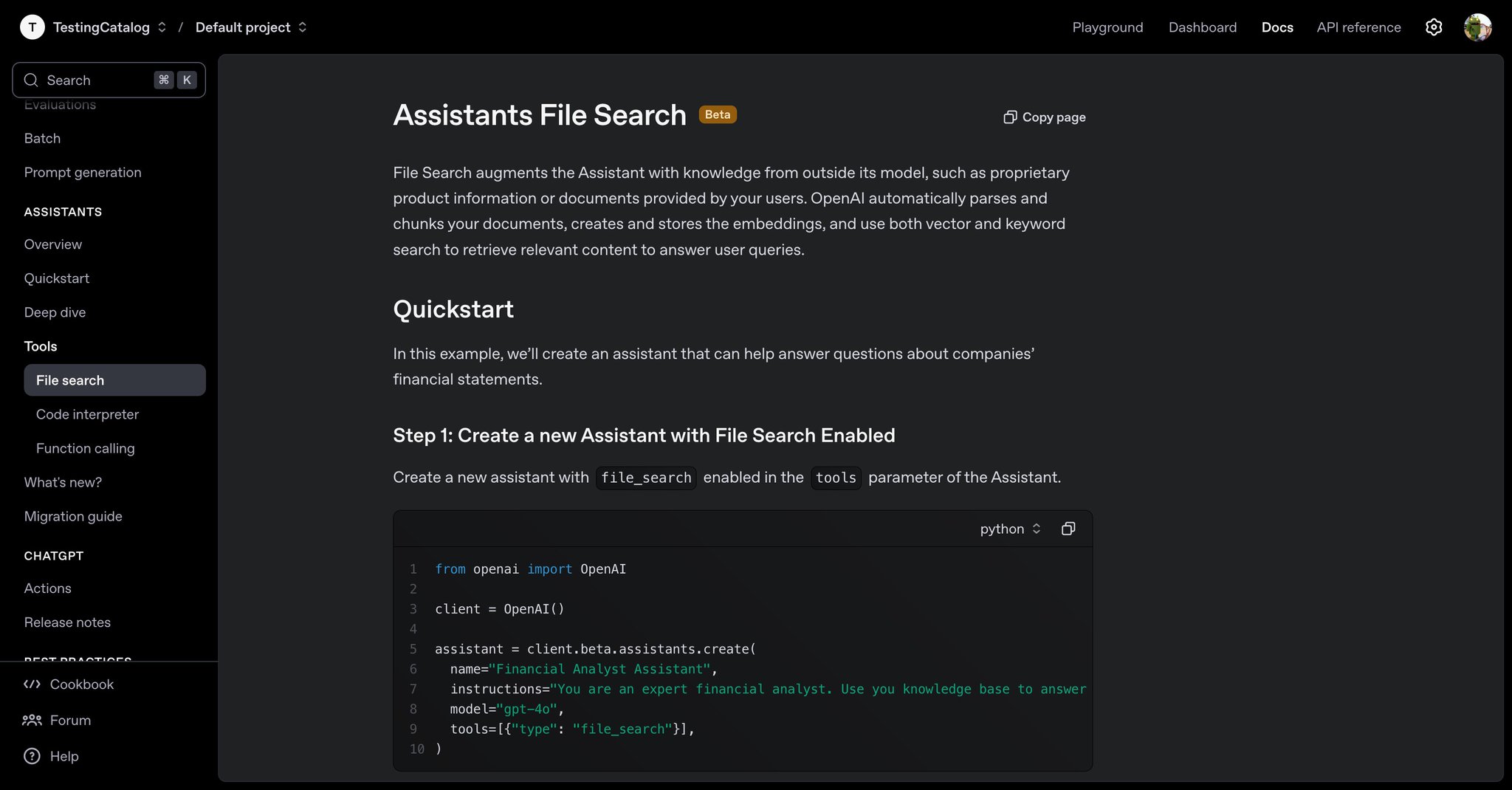Click the inline tools code term

tap(836, 478)
